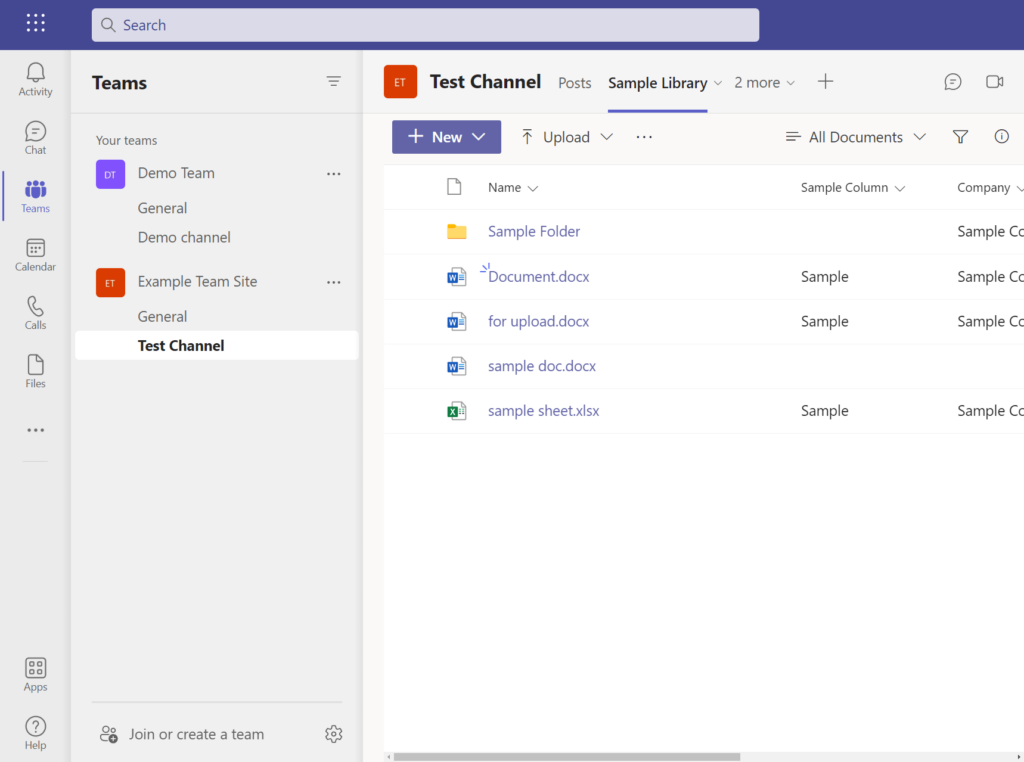The height and width of the screenshot is (762, 1024).
Task: Open the Demo channel
Action: (x=184, y=238)
